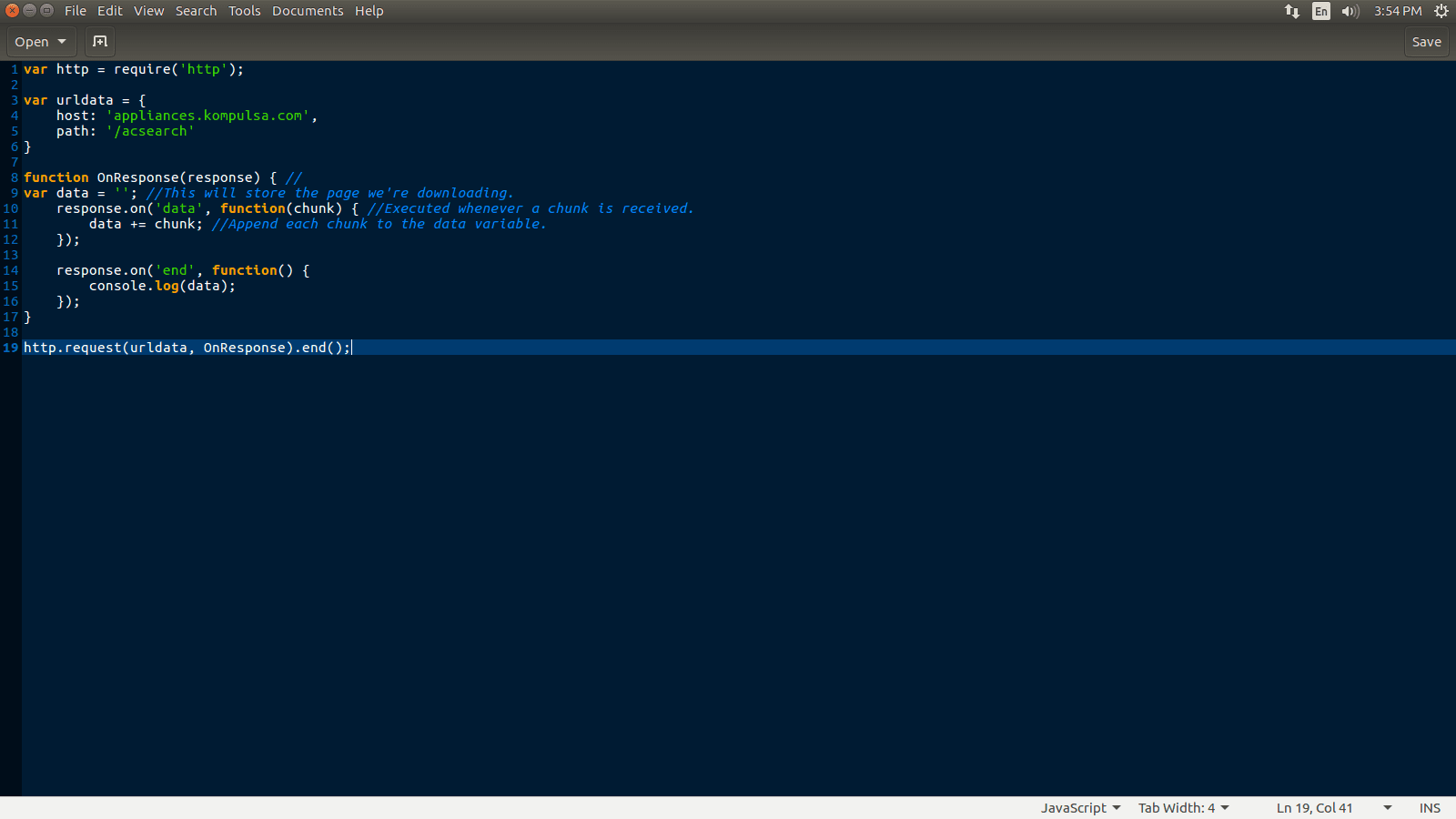Open the File menu
The image size is (1456, 819).
[x=76, y=11]
